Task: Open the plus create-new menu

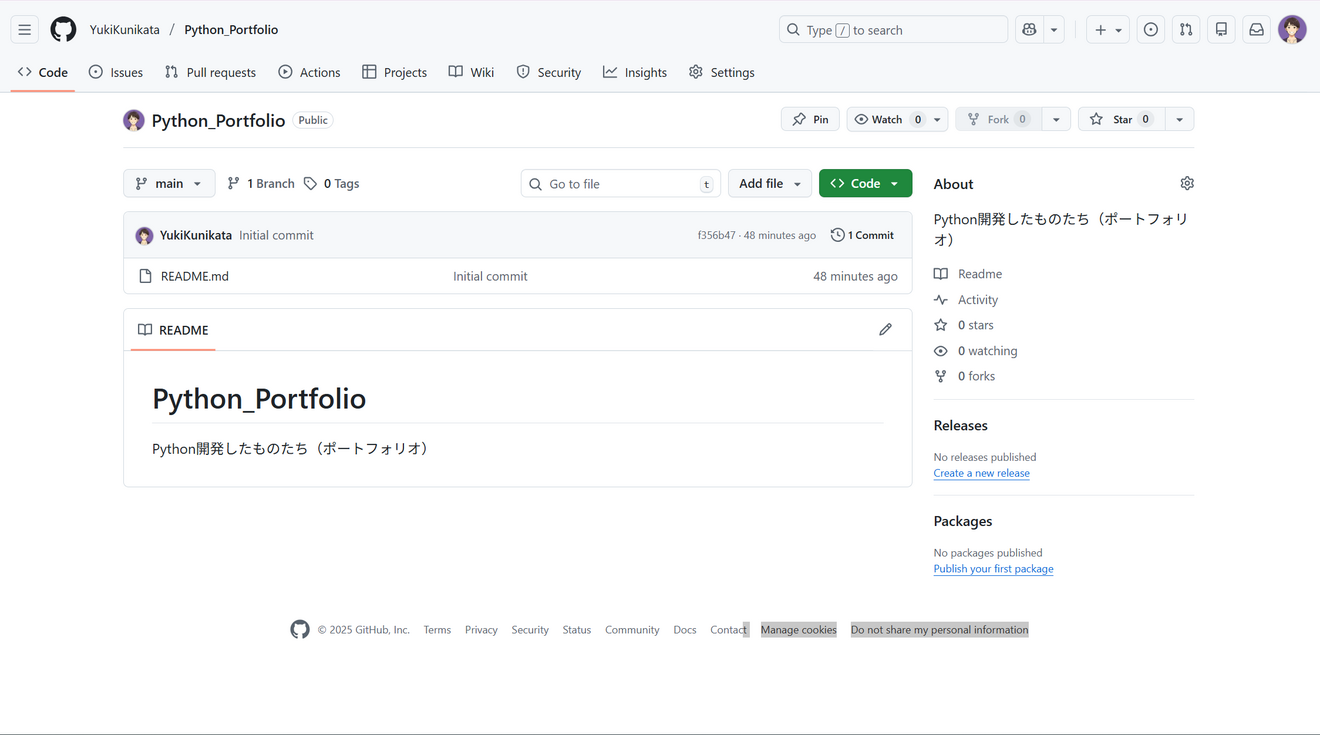Action: [x=1108, y=30]
